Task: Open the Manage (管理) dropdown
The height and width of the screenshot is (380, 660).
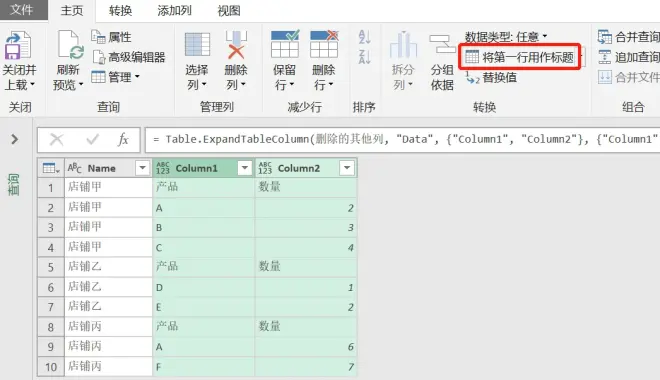Action: (x=115, y=77)
